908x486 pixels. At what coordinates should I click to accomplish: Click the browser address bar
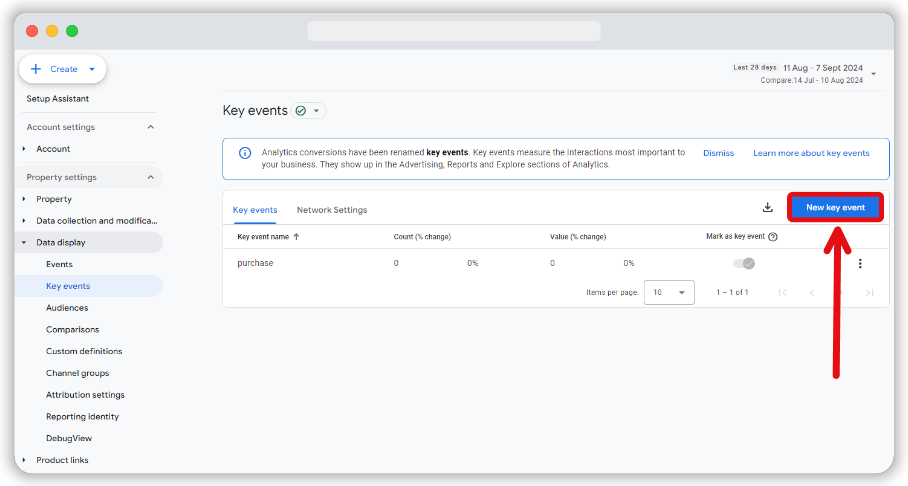[x=454, y=31]
